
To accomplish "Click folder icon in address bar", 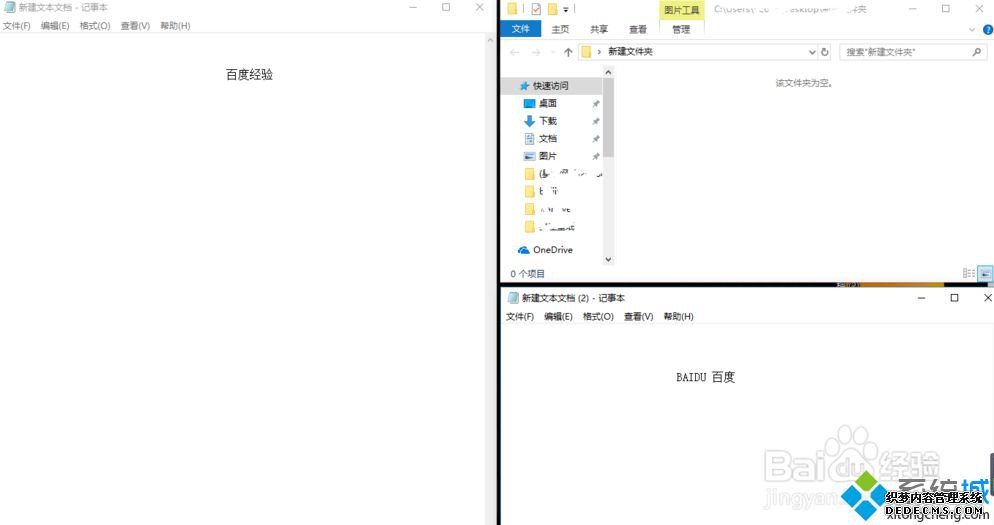I will tap(586, 52).
